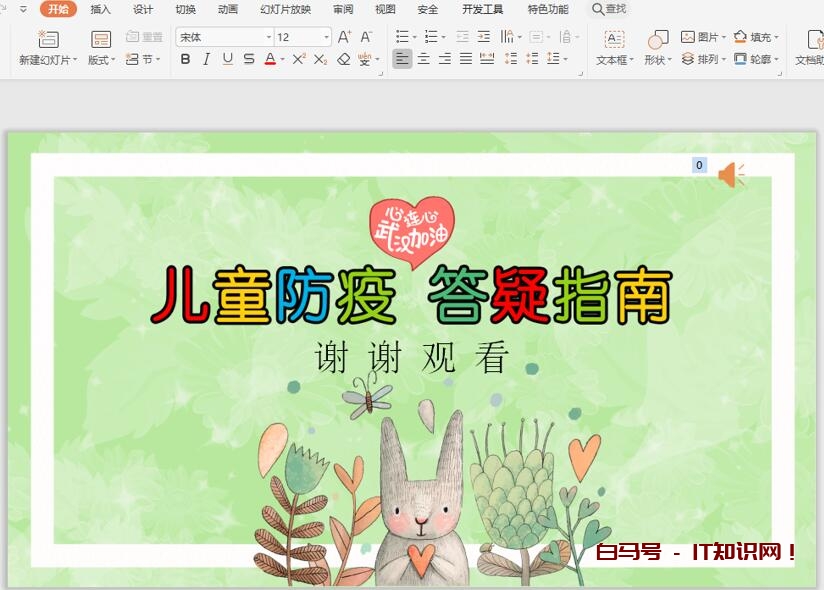Toggle underline formatting
This screenshot has height=590, width=824.
227,60
